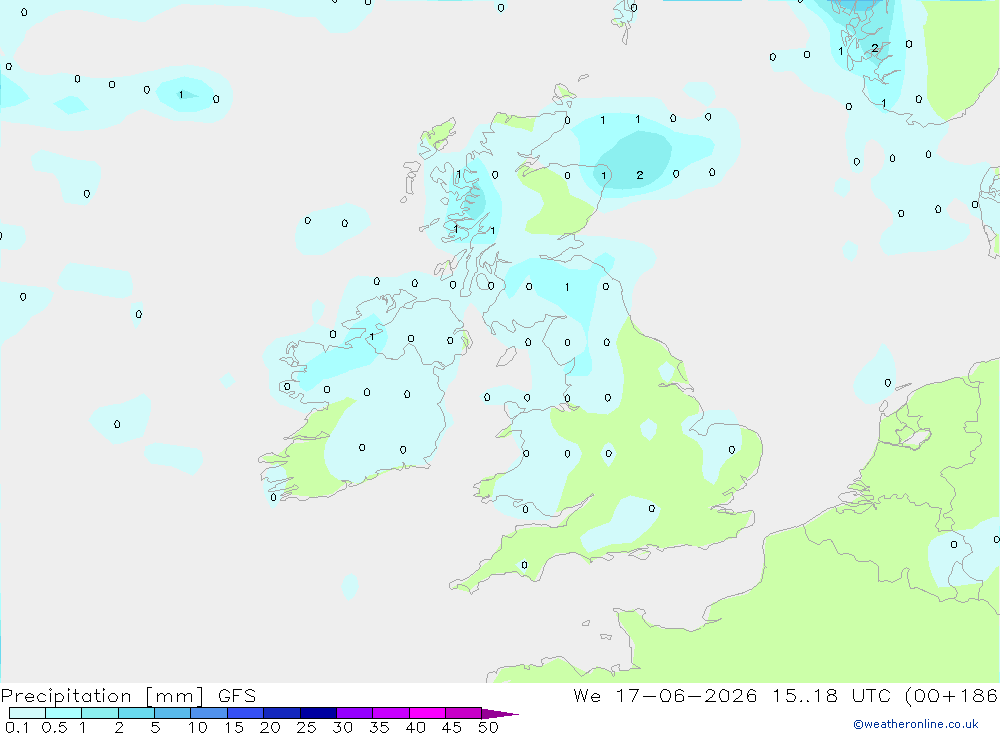
Task: Click the '30' legend scale label
Action: (343, 727)
